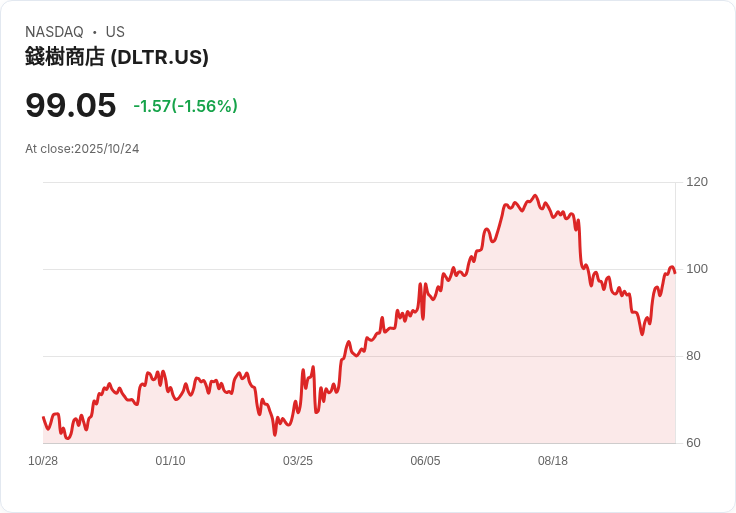736x513 pixels.
Task: Click the October low point near 85
Action: (x=642, y=334)
